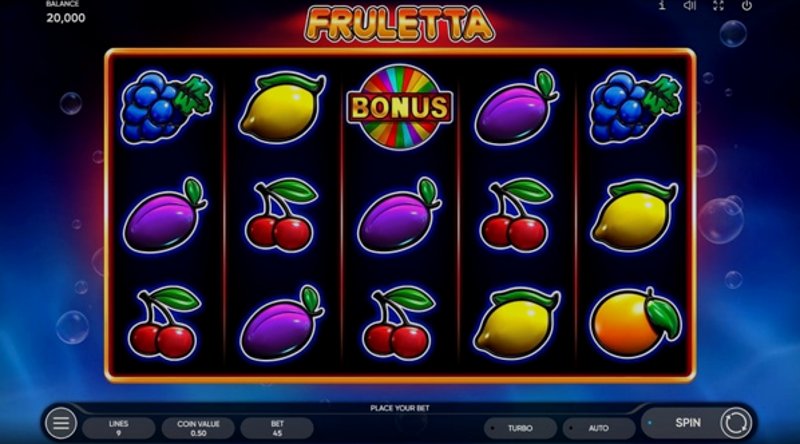Screen dimensions: 800x444
Task: Toggle Auto spin mode
Action: point(599,428)
